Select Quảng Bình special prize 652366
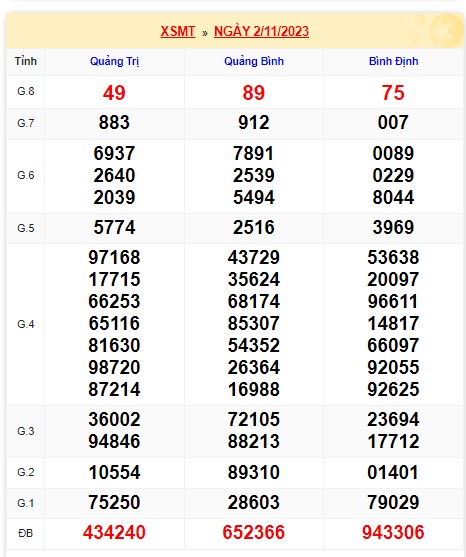The height and width of the screenshot is (557, 466). click(254, 532)
